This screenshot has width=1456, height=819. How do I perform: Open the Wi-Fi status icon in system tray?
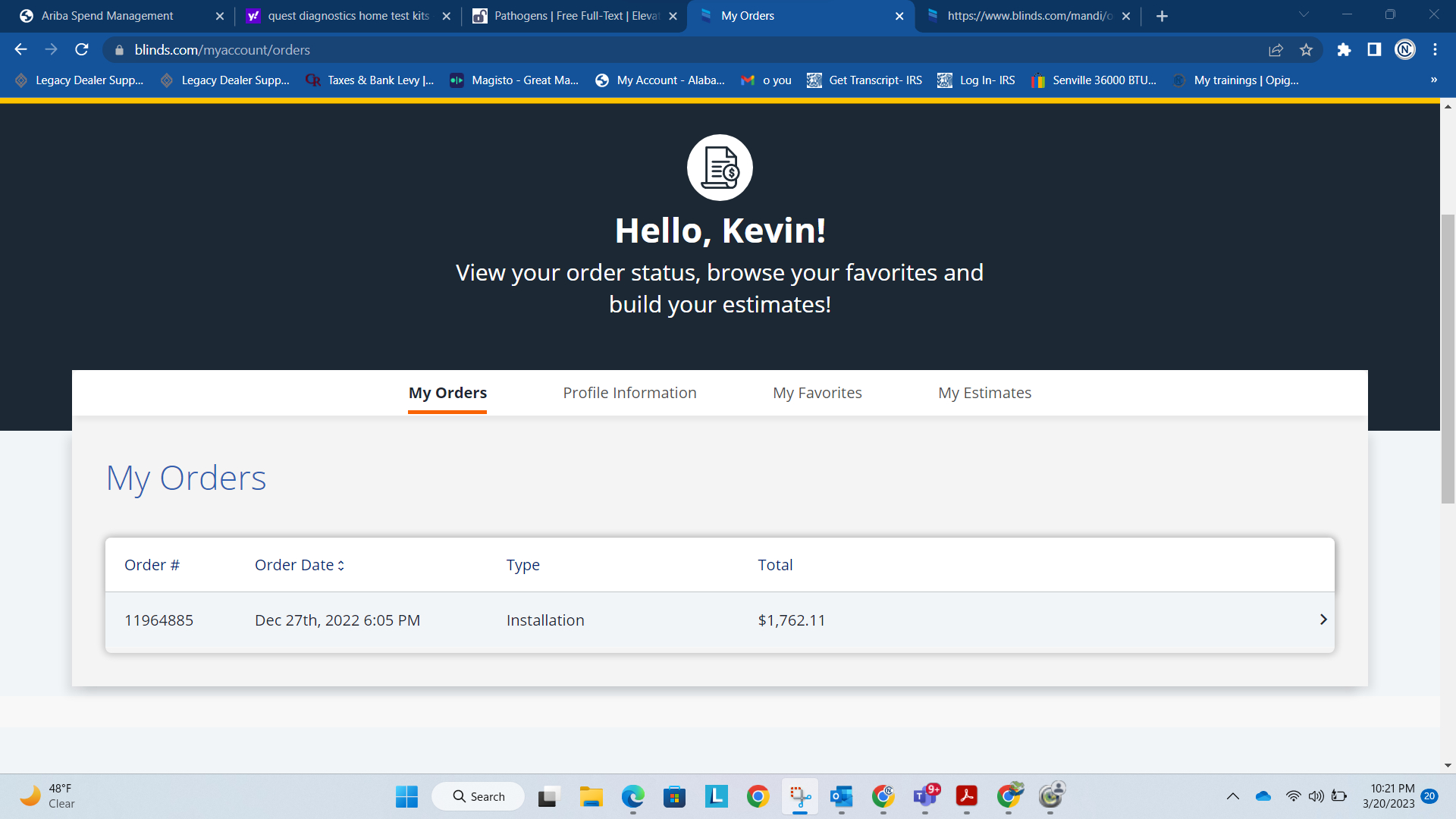point(1293,796)
